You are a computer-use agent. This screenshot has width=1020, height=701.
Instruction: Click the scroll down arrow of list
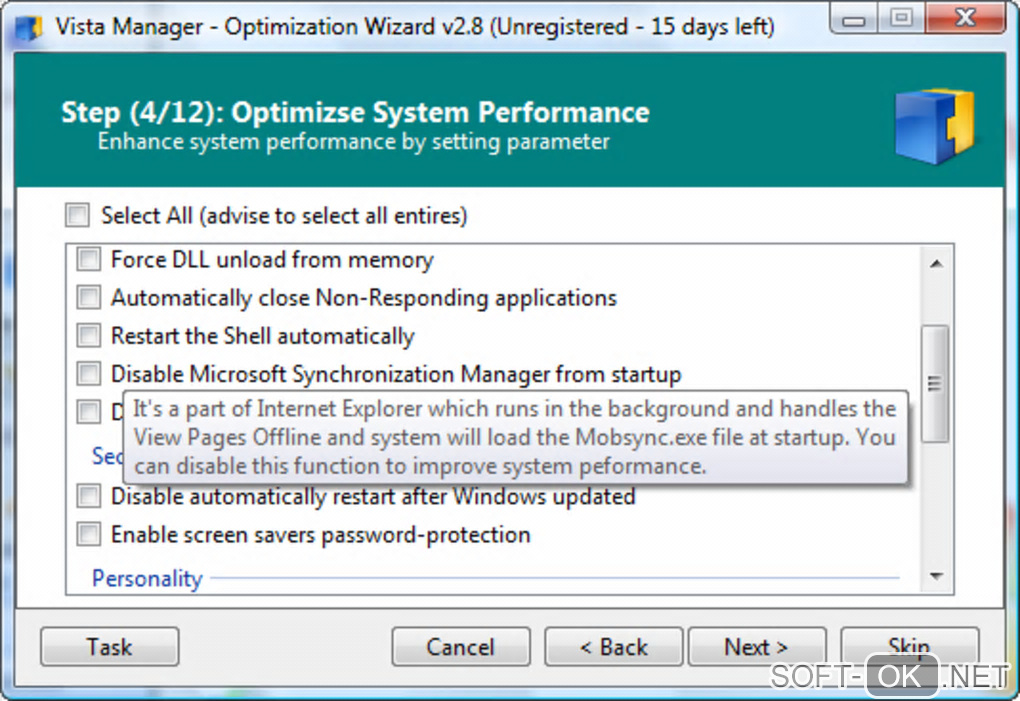click(936, 576)
